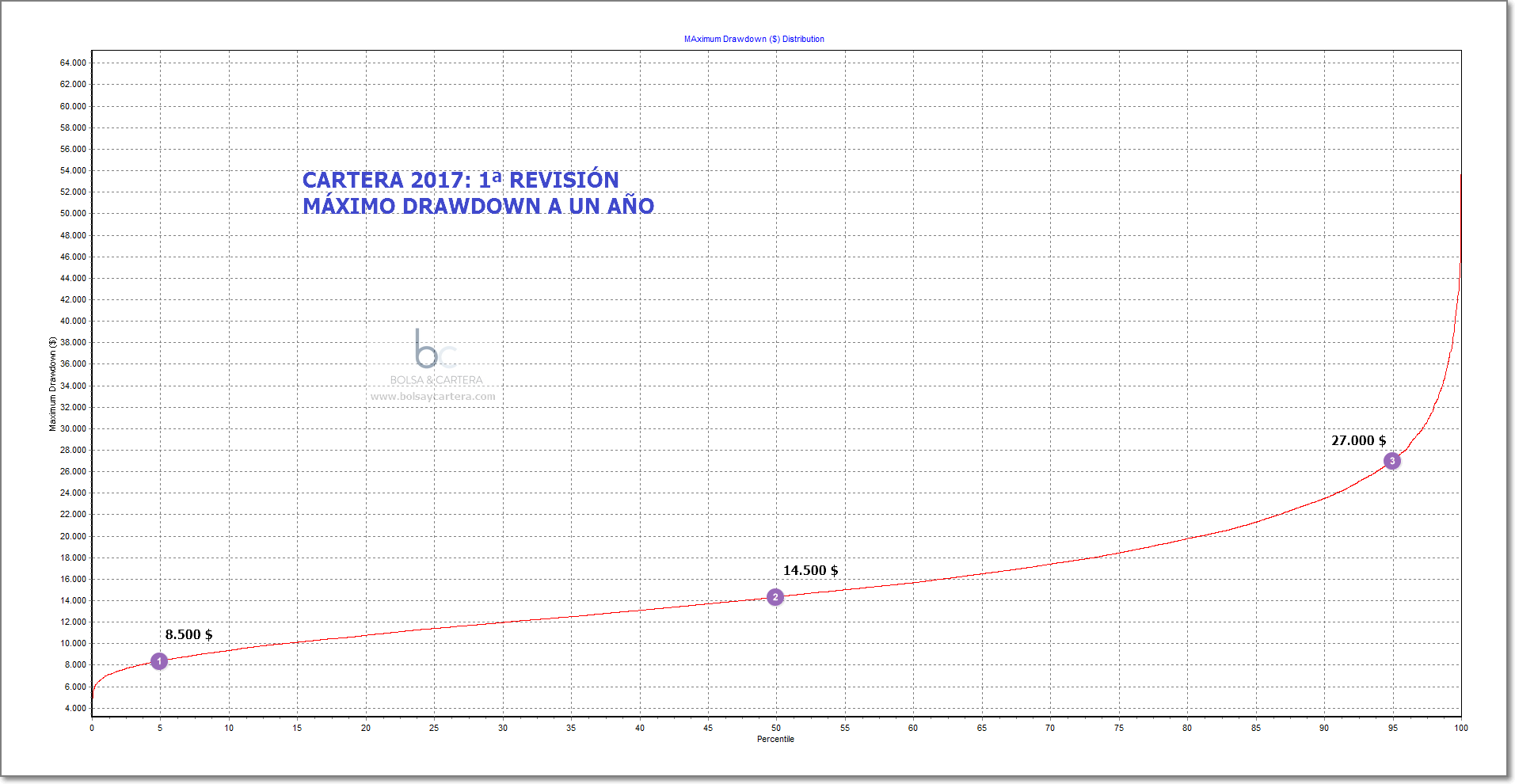Click y-axis tick label '64.000'
This screenshot has width=1515, height=784.
tap(73, 63)
